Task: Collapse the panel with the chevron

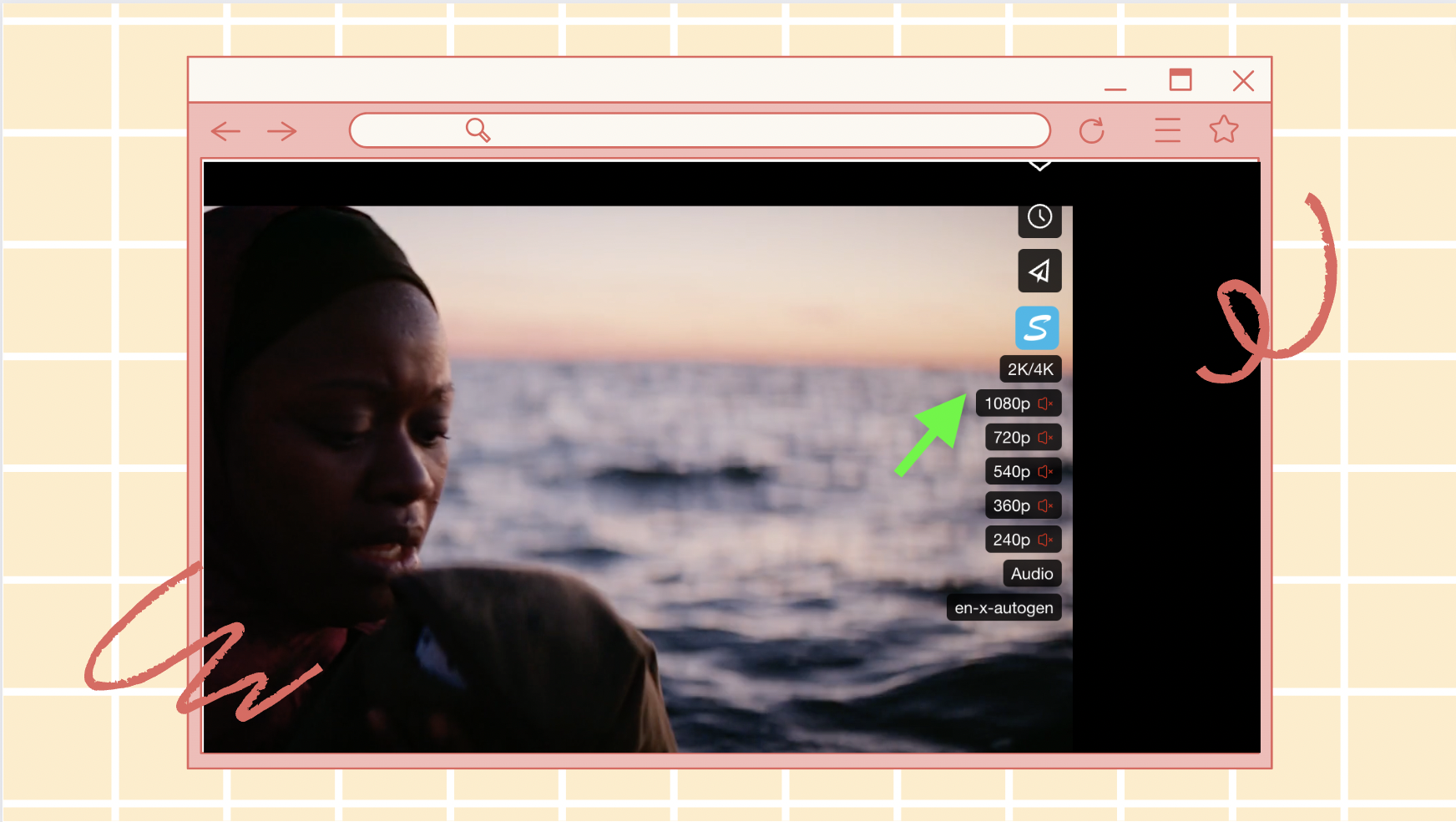Action: [x=1039, y=165]
